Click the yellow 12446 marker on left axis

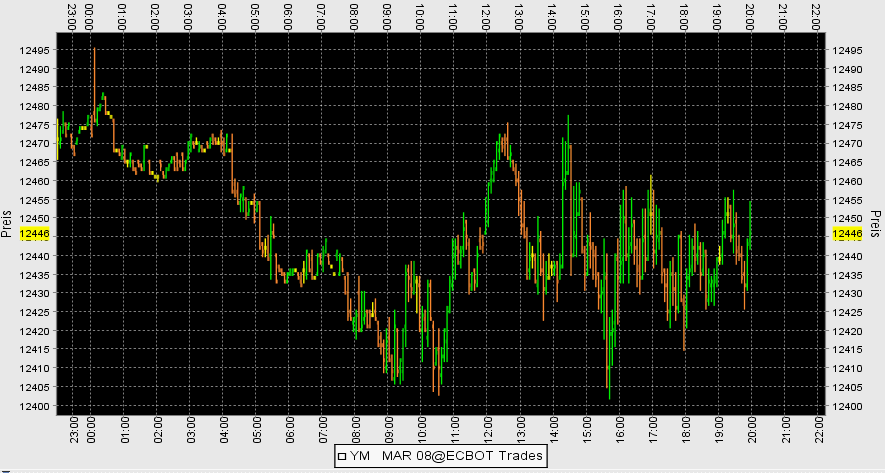coord(34,234)
